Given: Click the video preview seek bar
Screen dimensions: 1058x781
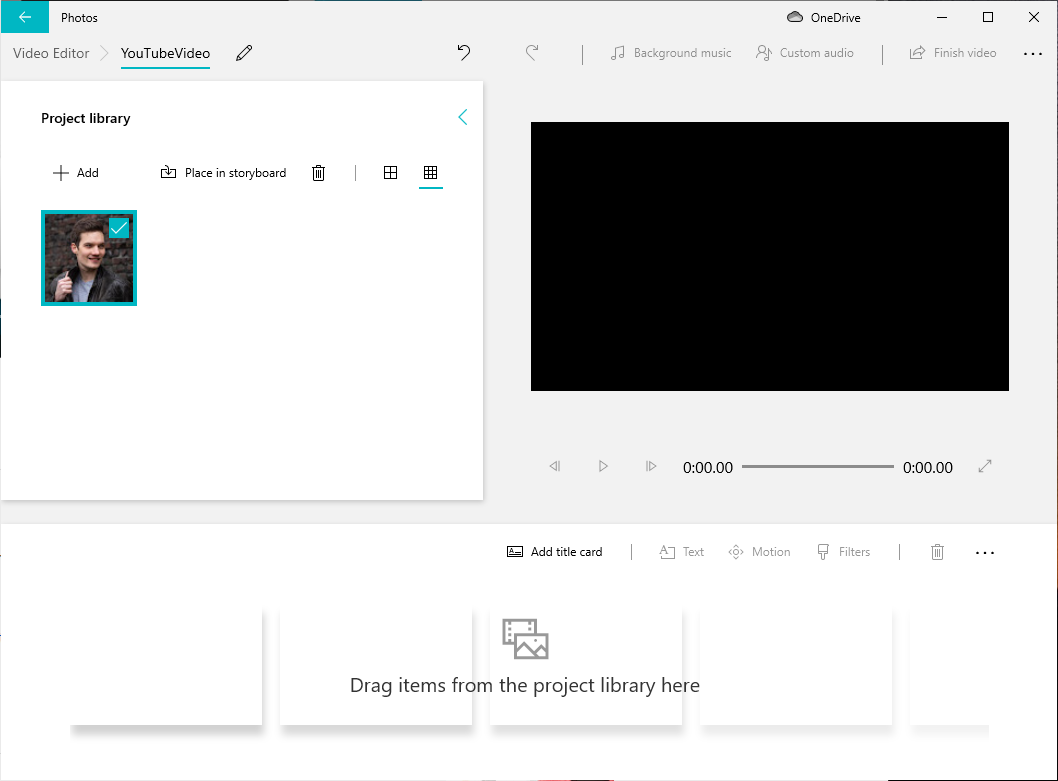Looking at the screenshot, I should (x=817, y=467).
